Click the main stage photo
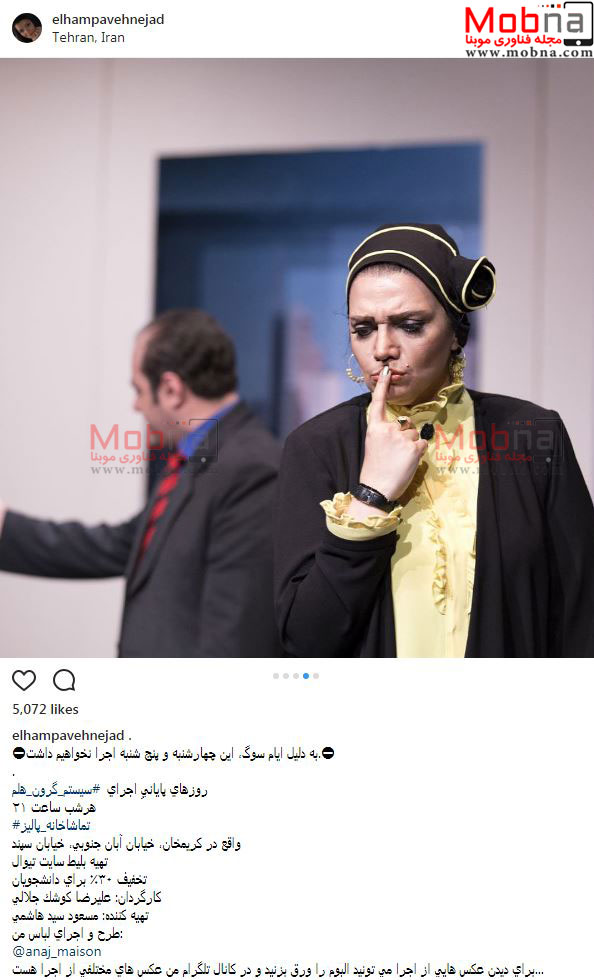The width and height of the screenshot is (594, 980). coord(297,358)
